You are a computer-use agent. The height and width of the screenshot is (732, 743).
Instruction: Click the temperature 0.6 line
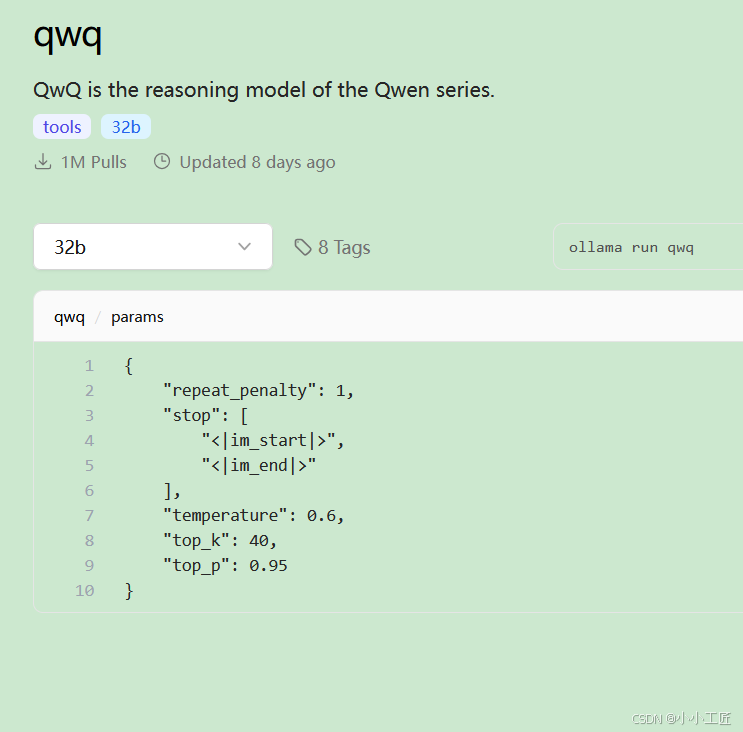[x=253, y=515]
